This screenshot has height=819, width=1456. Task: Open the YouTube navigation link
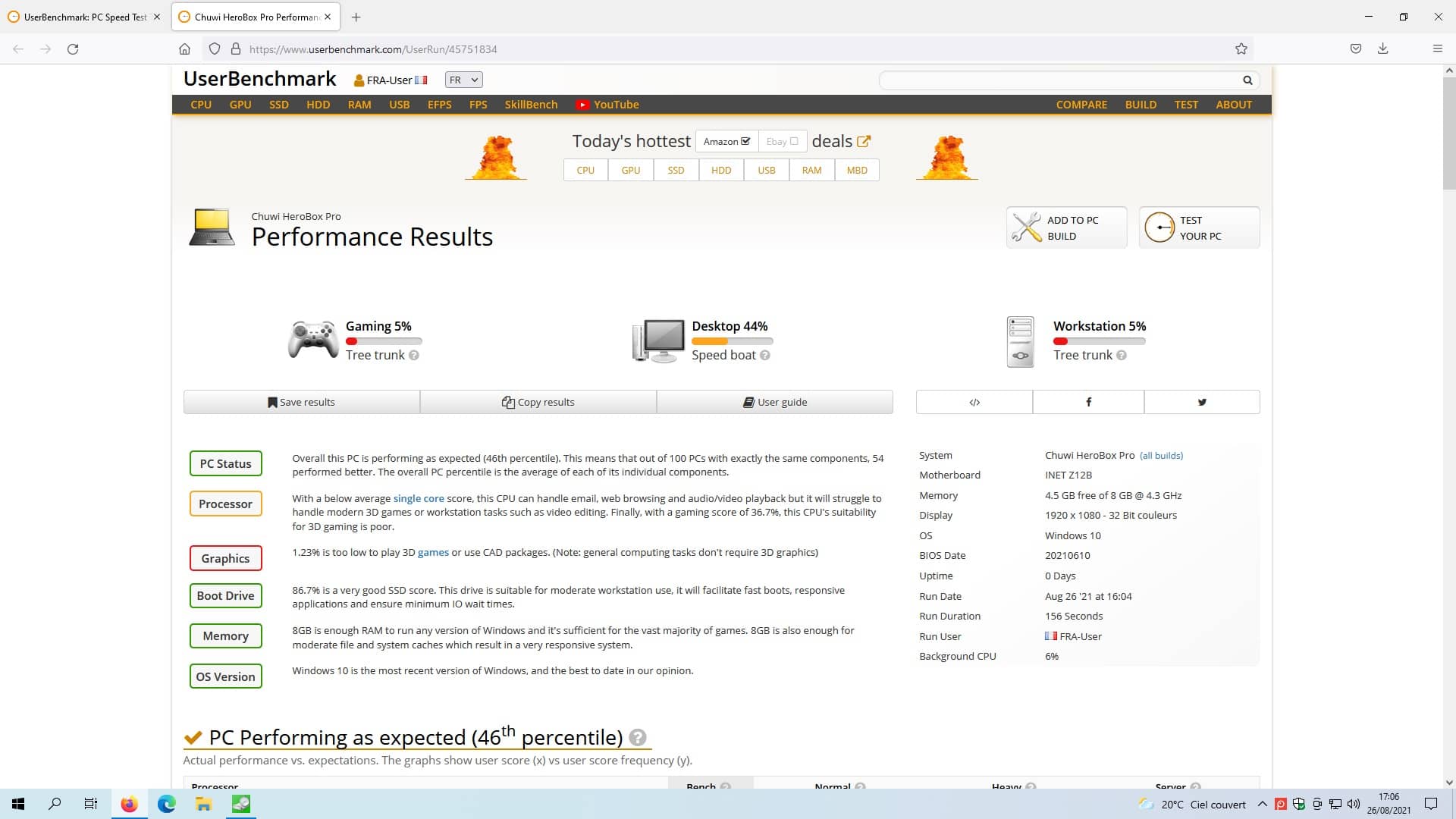pyautogui.click(x=607, y=105)
